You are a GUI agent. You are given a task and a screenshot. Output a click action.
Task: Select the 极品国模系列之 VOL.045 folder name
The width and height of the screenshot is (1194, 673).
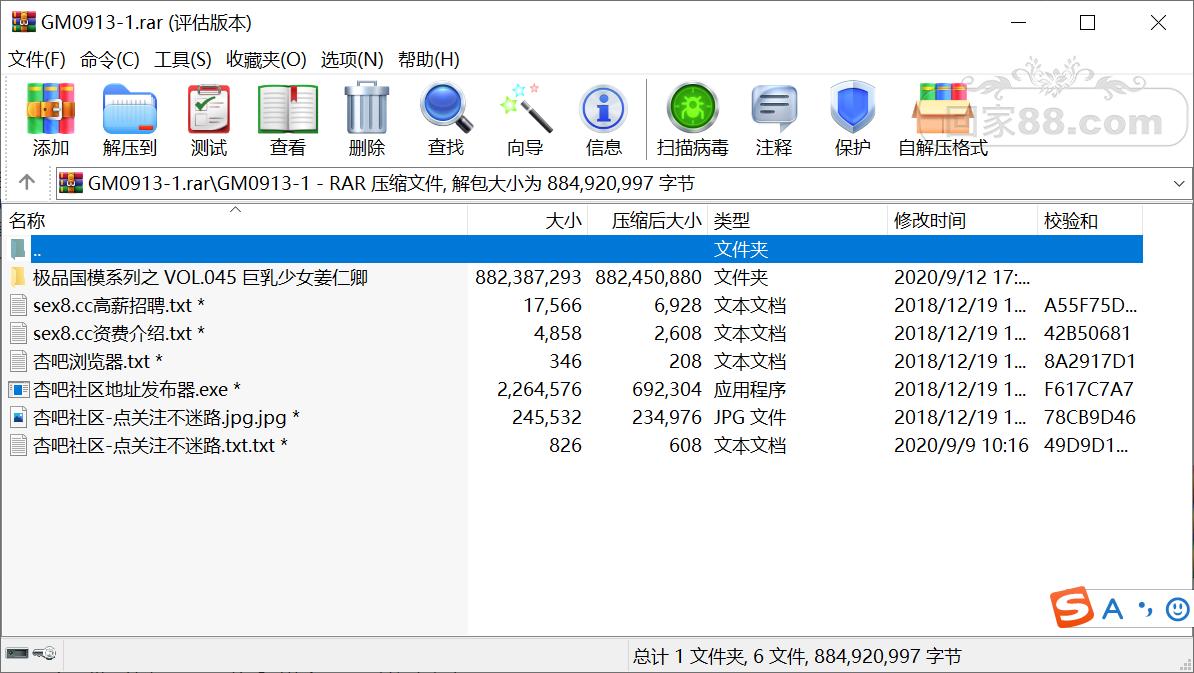[x=200, y=277]
